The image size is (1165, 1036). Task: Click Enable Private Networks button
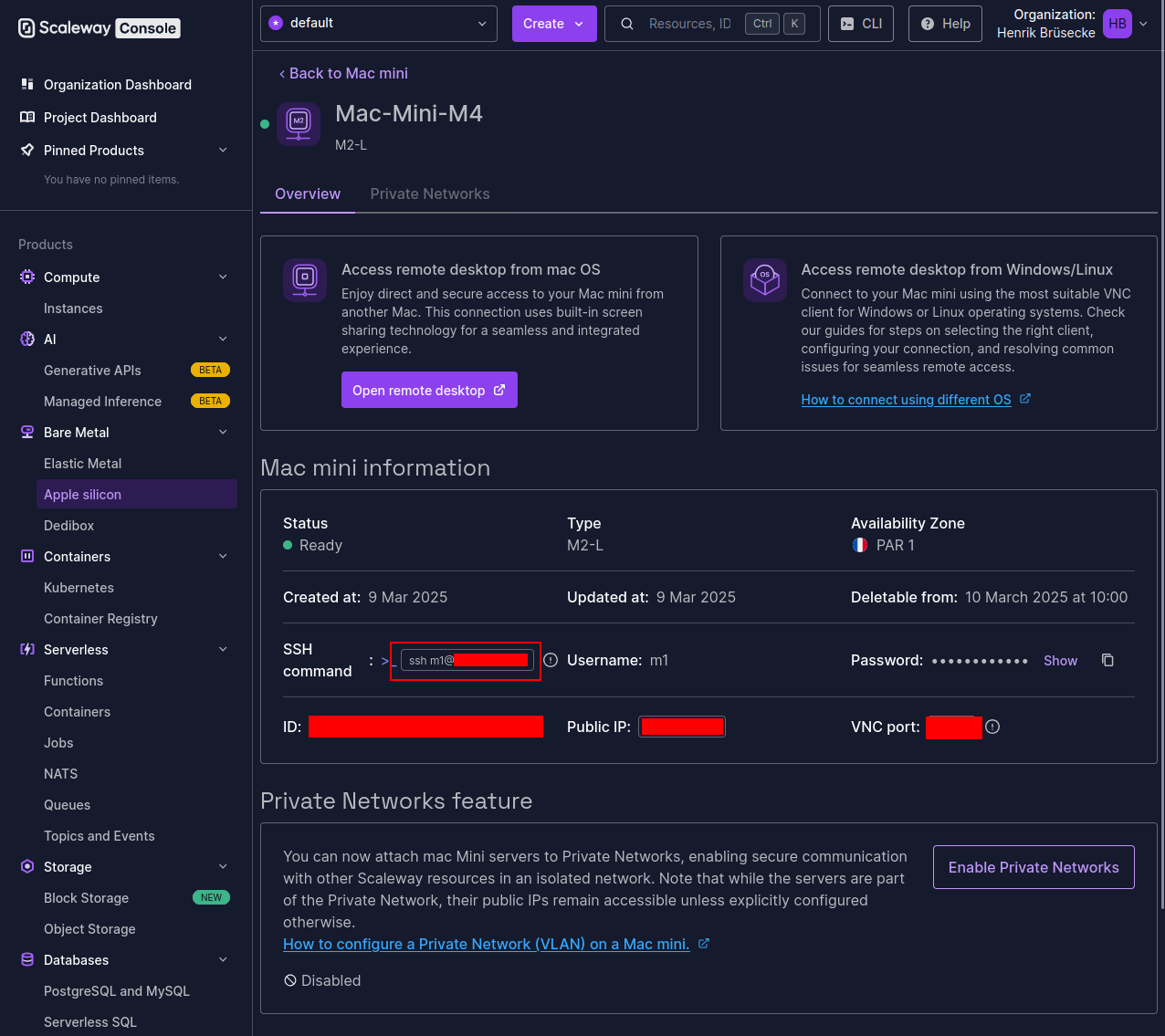1034,867
